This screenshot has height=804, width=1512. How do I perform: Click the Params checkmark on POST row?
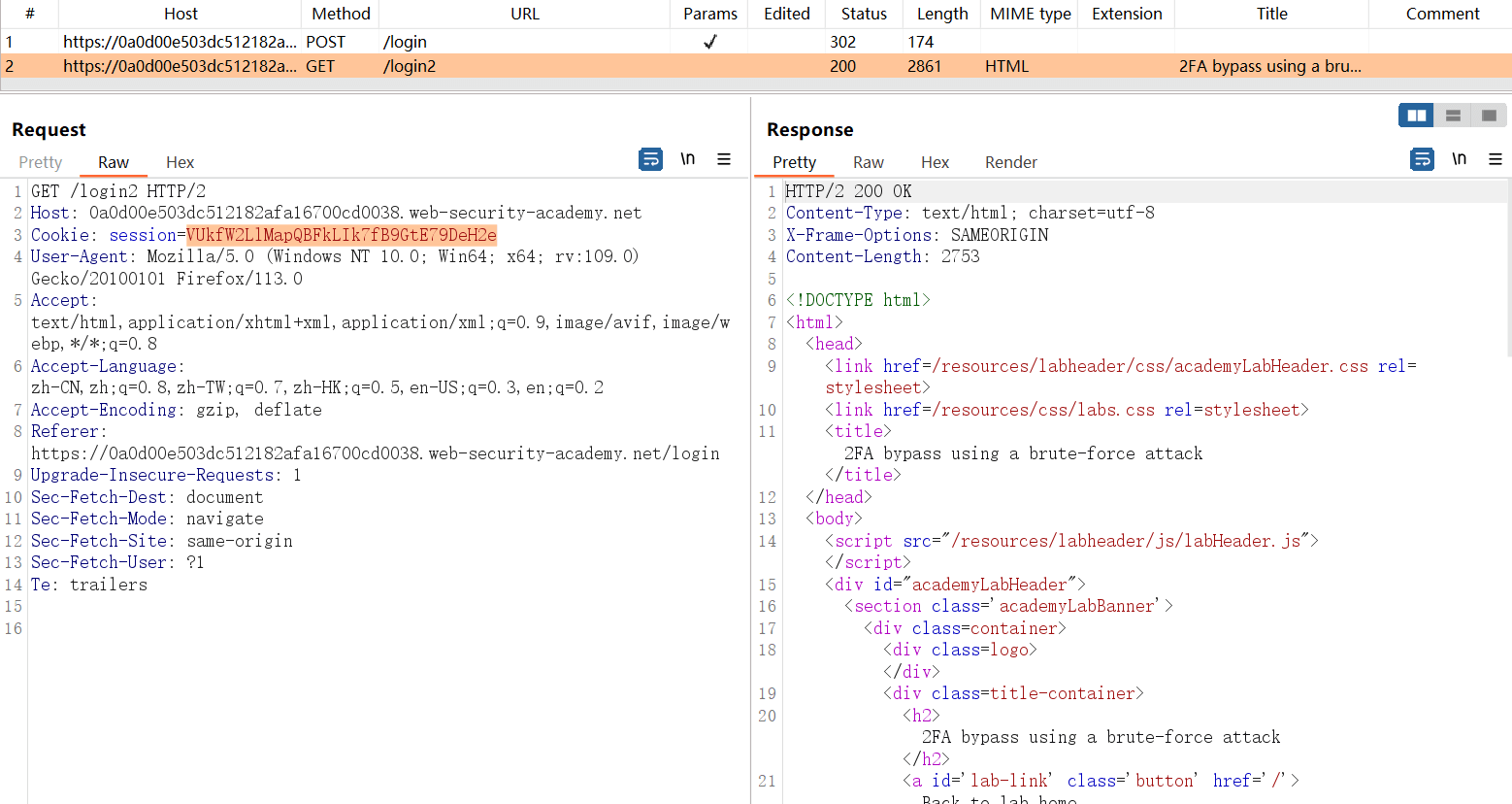710,42
